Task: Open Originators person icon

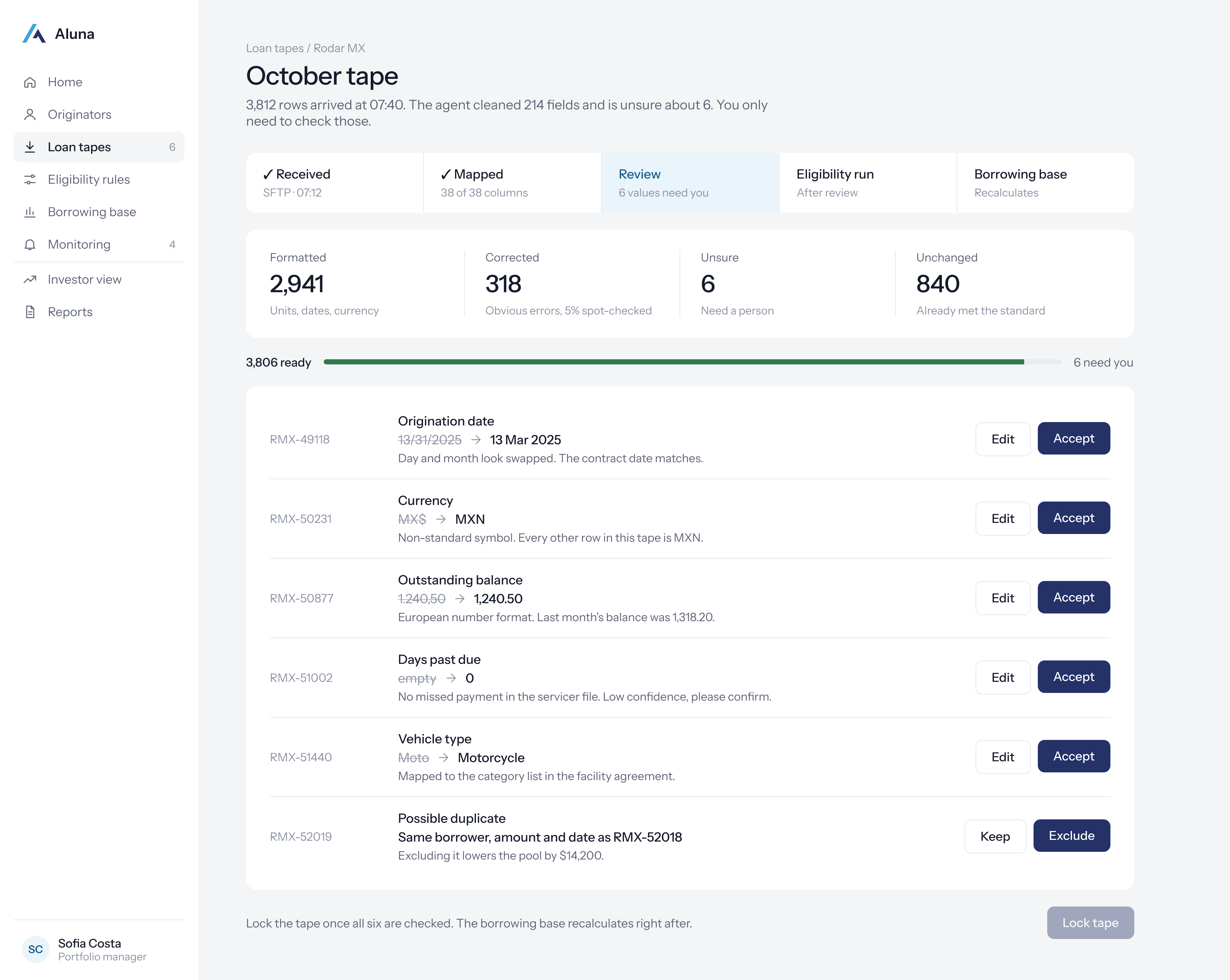Action: [30, 115]
